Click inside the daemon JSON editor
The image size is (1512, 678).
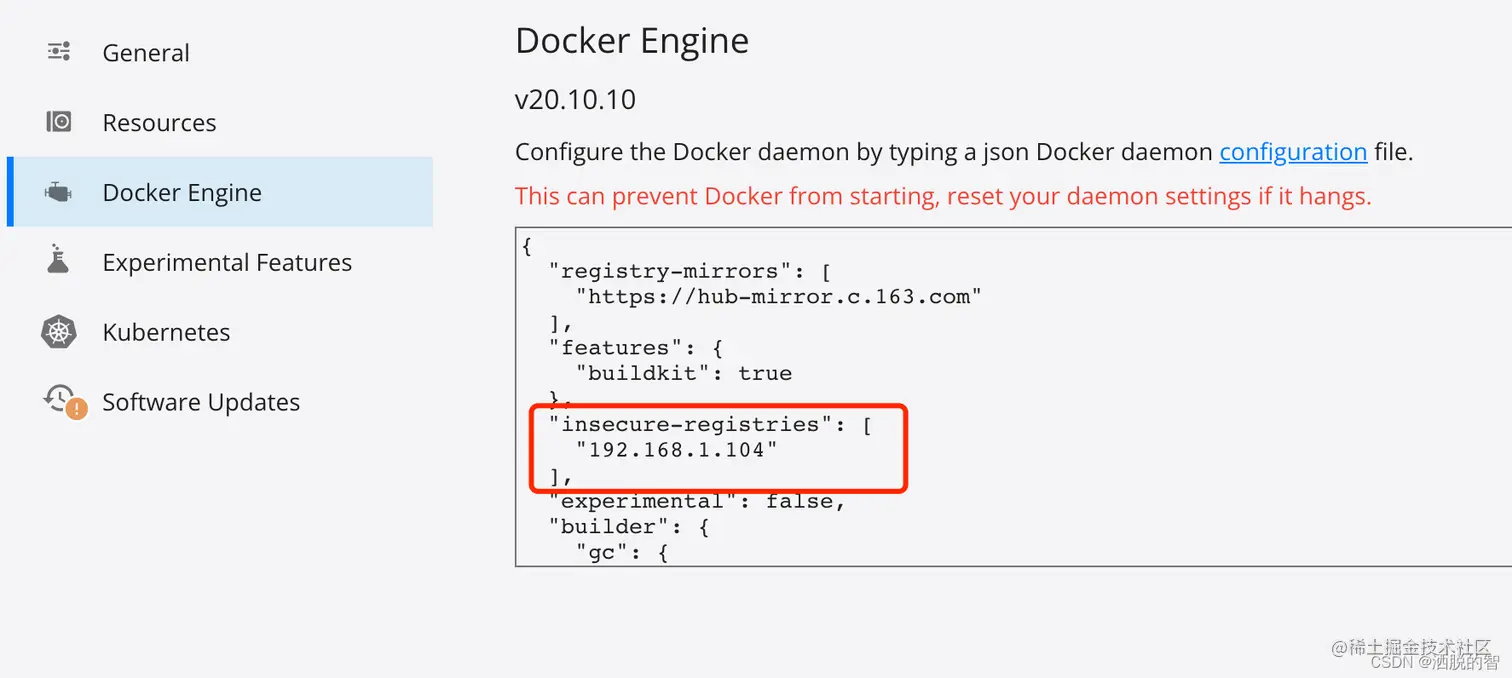click(1013, 397)
